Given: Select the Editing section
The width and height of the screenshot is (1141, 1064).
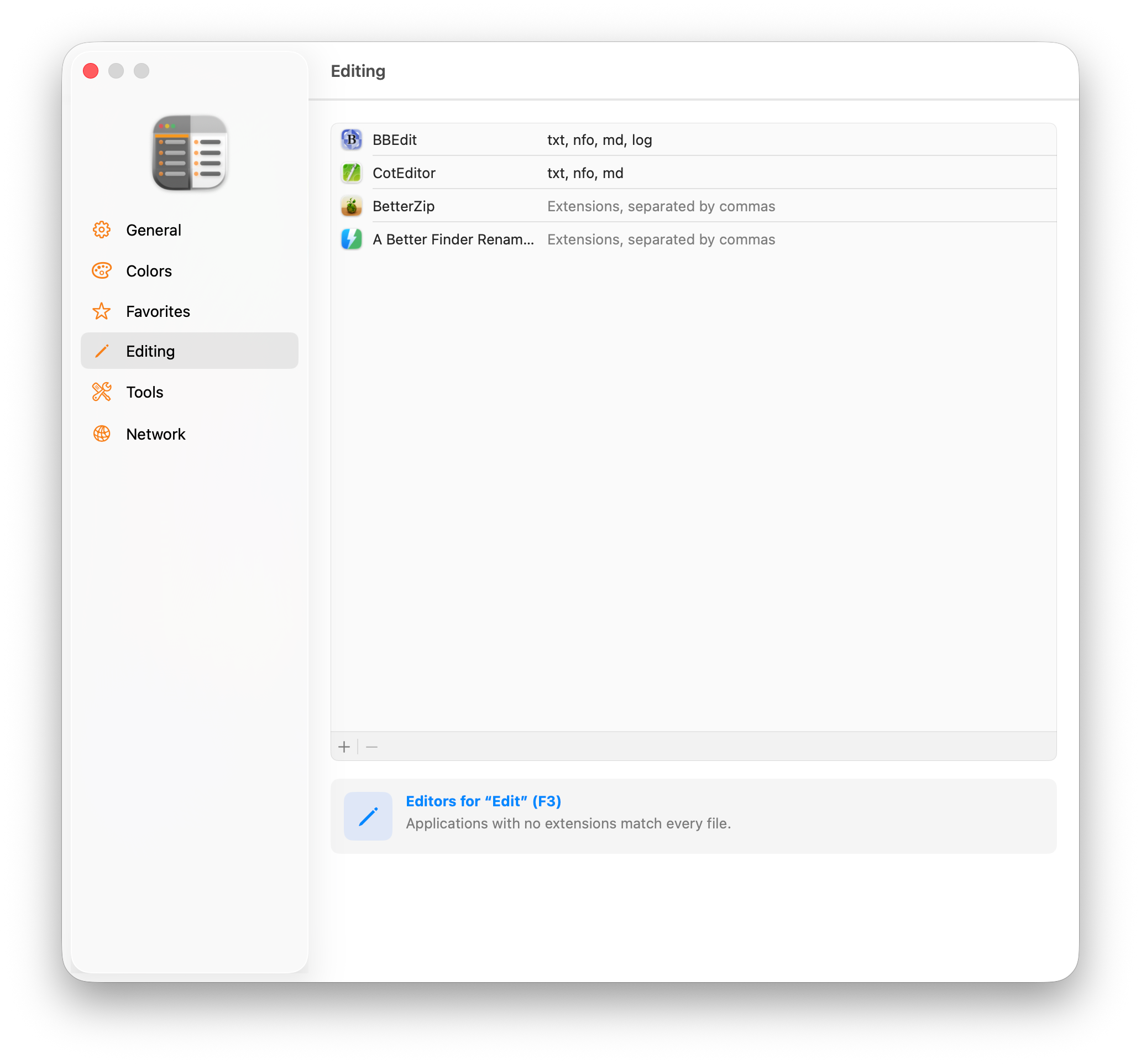Looking at the screenshot, I should [190, 351].
